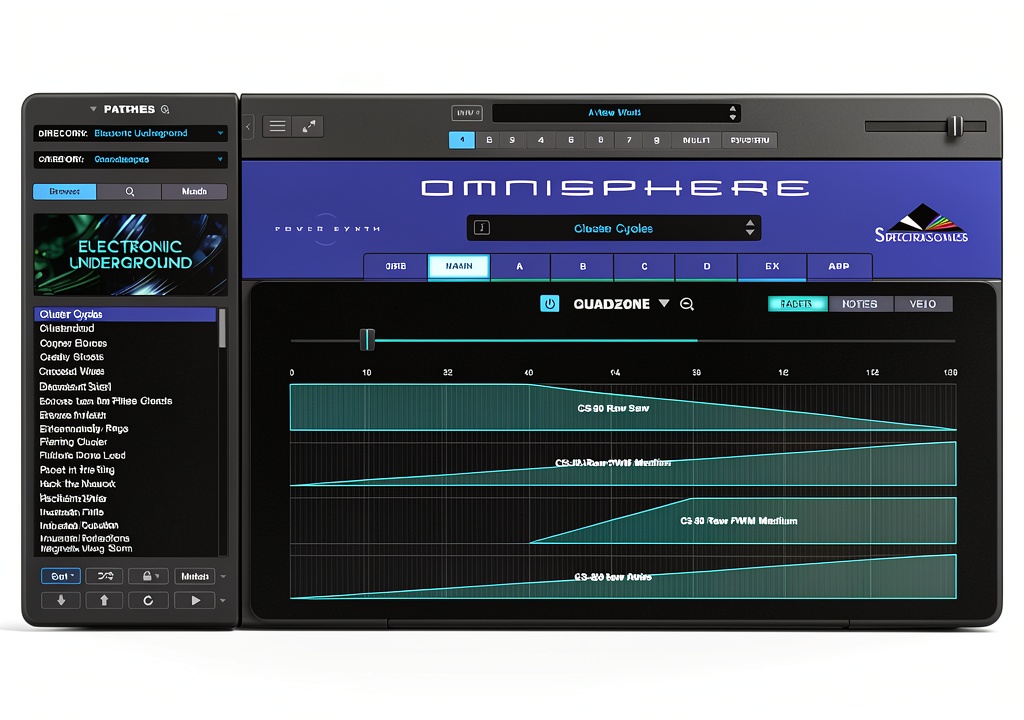Click the circular refresh arrow button

pos(148,600)
